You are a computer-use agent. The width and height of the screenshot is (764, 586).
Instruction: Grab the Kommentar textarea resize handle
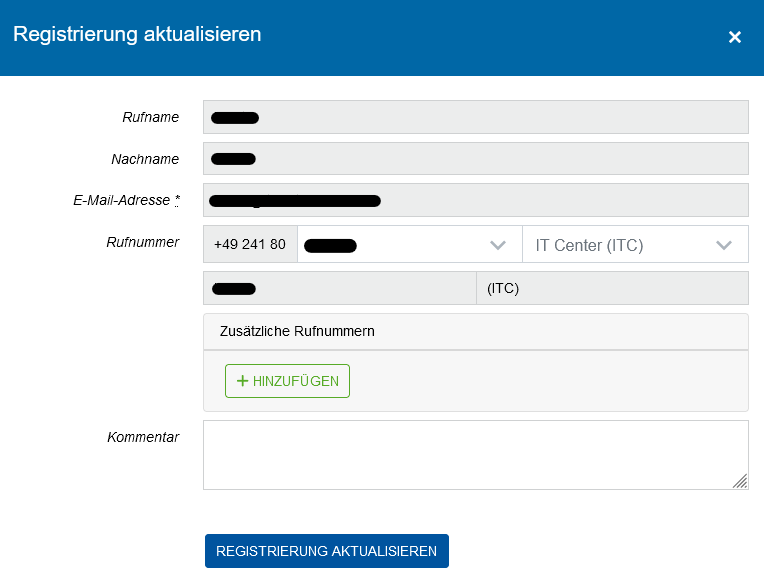coord(739,481)
